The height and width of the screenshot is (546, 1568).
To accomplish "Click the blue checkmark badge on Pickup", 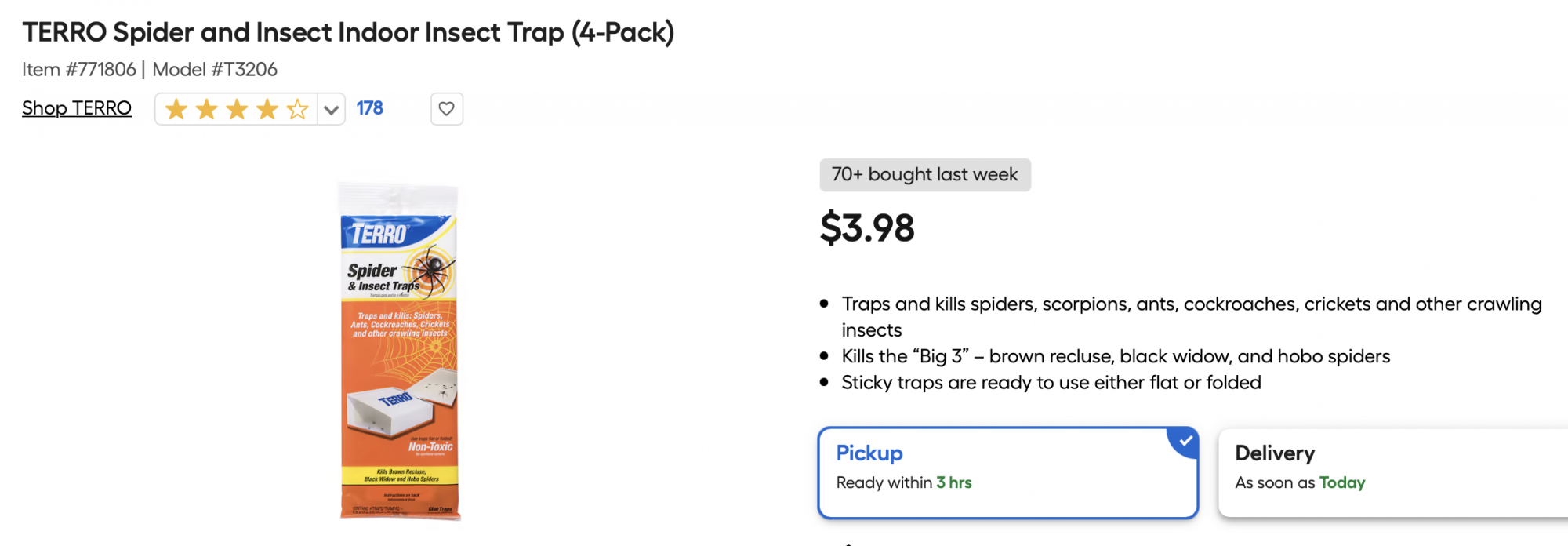I will 1185,441.
